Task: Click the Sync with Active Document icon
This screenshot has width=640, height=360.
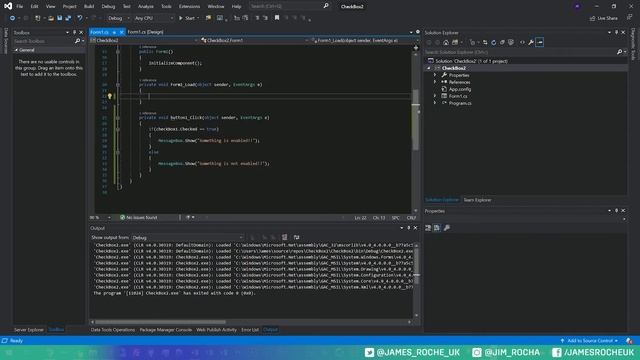Action: click(485, 42)
